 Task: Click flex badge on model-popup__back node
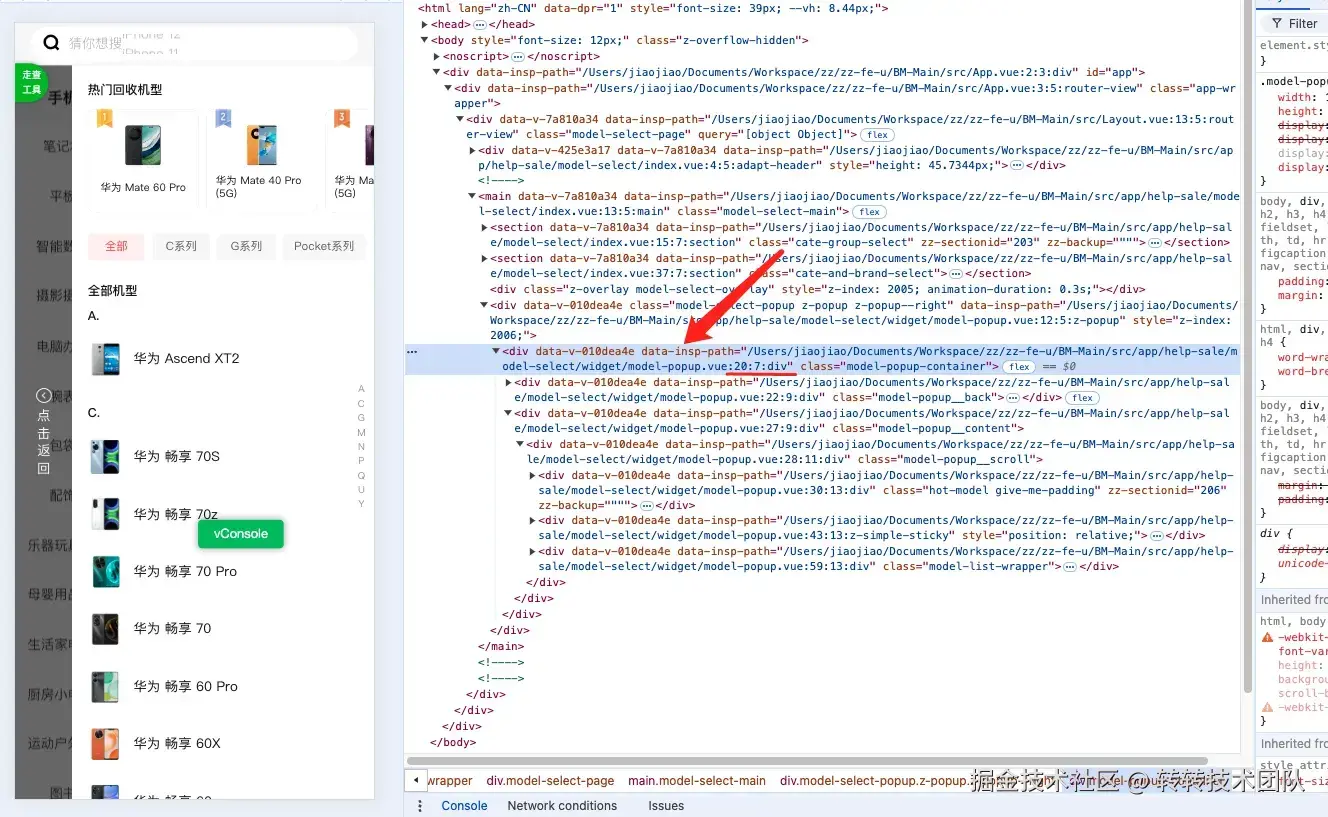1081,398
